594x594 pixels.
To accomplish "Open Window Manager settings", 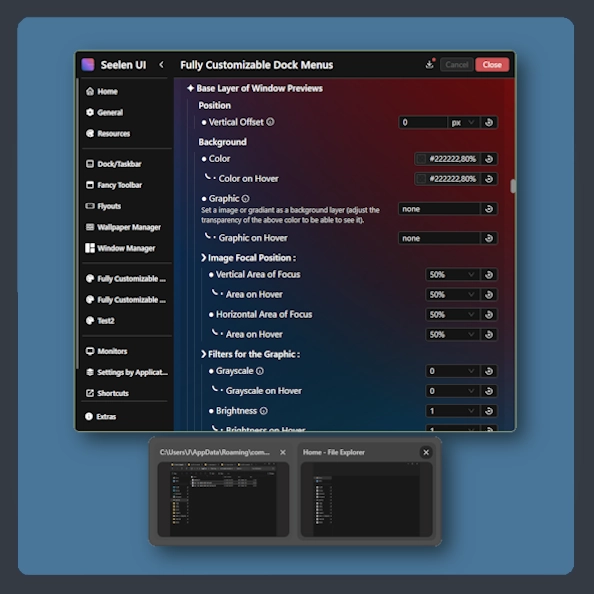I will click(120, 248).
